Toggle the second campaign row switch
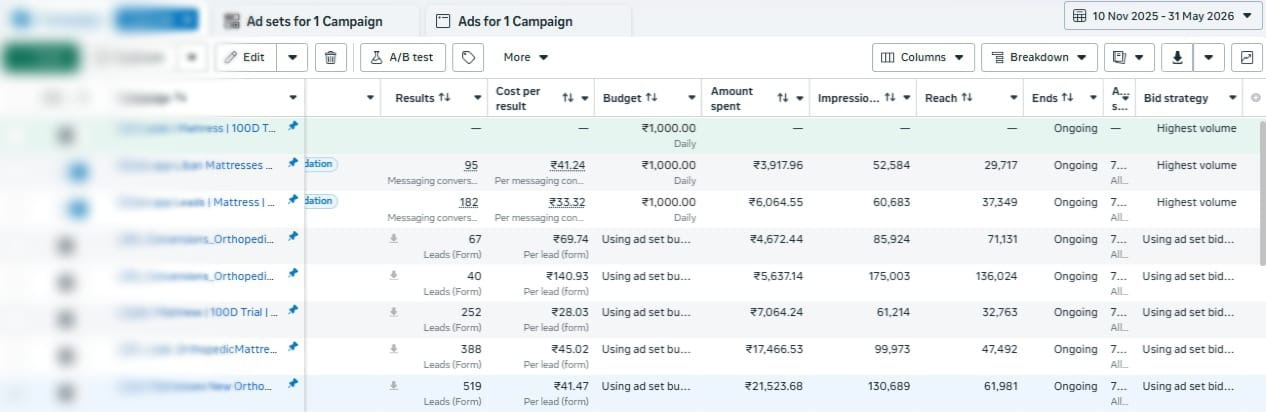Image resolution: width=1266 pixels, height=412 pixels. pos(79,172)
